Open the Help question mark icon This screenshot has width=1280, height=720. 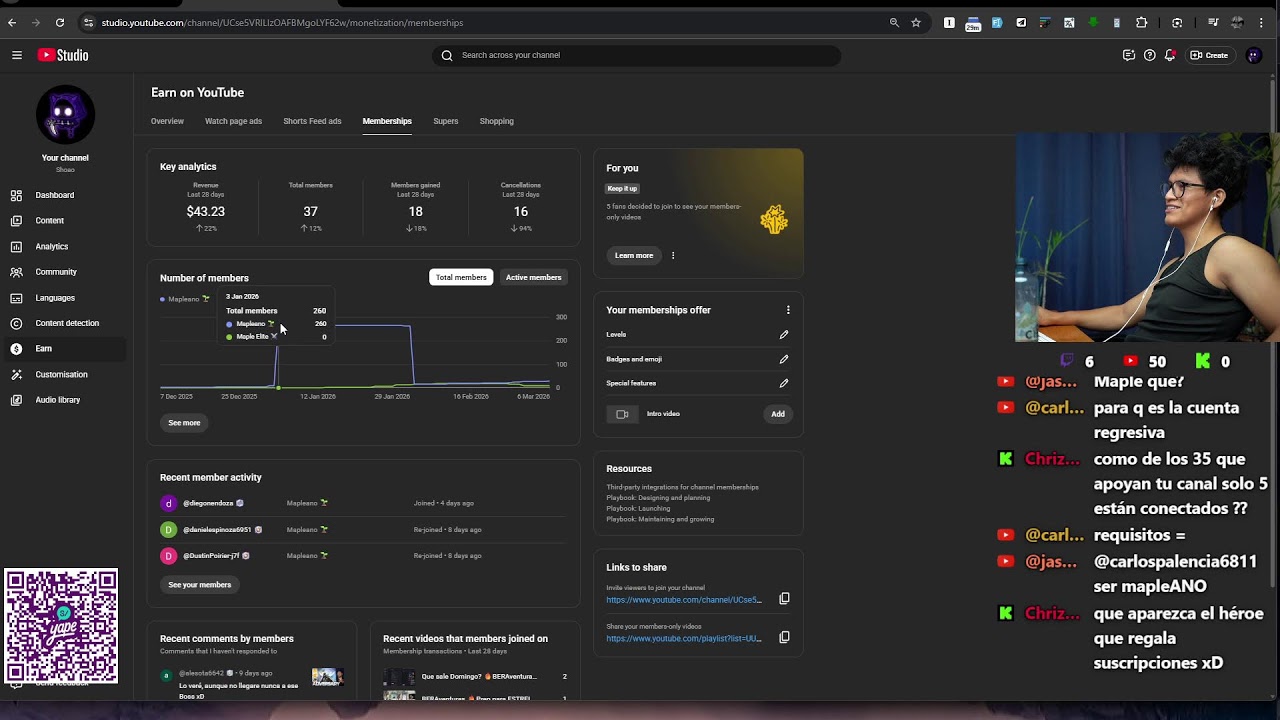point(1149,55)
